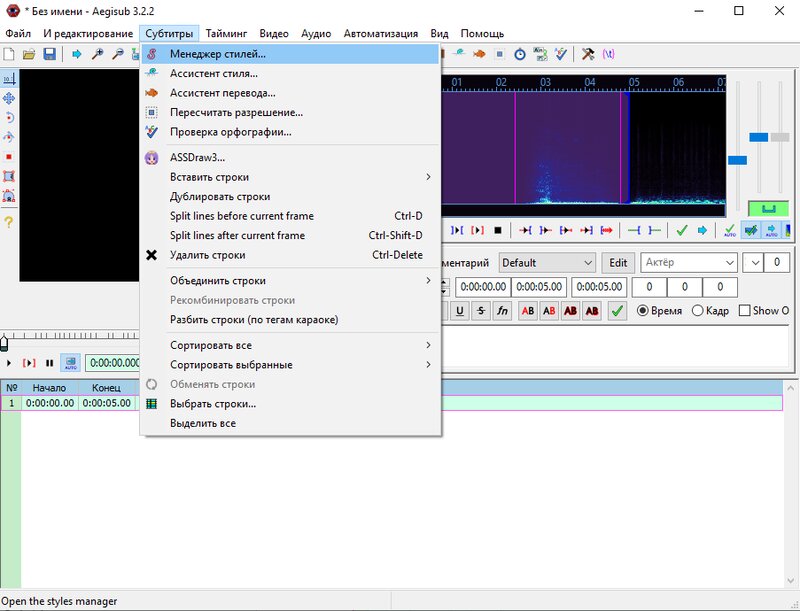The image size is (800, 611).
Task: Enable the Show Original checkbox
Action: (764, 311)
